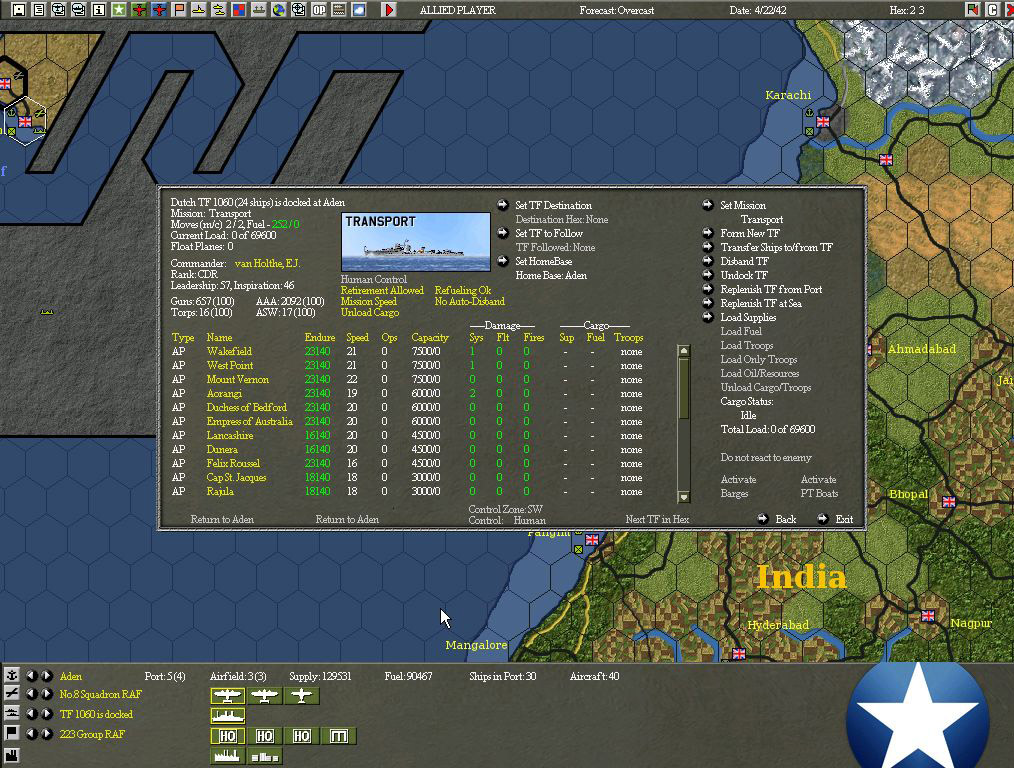
Task: Click Load Supplies
Action: point(748,317)
